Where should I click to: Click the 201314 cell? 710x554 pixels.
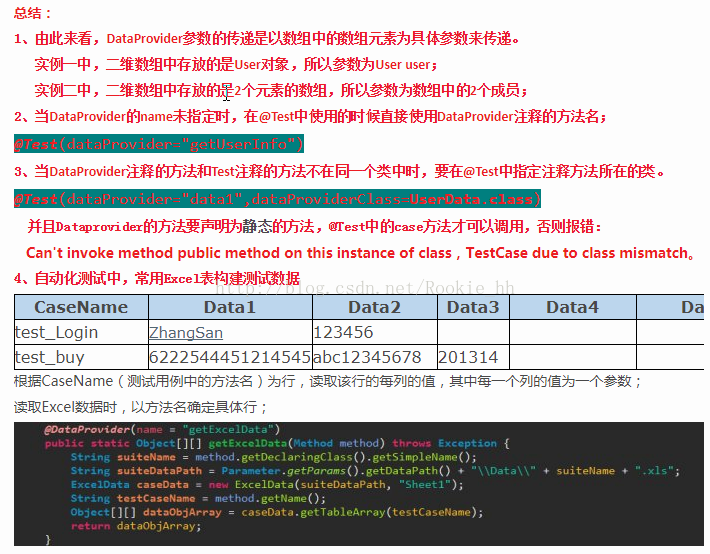pos(473,357)
